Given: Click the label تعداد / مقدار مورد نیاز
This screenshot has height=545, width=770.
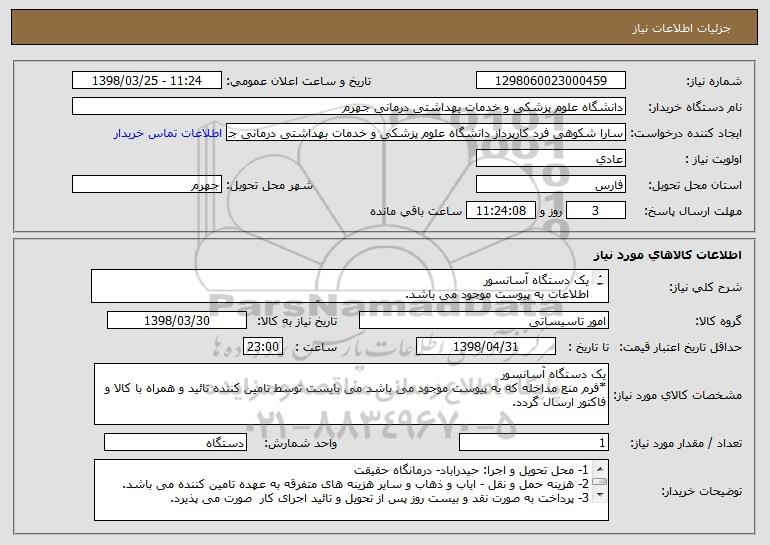Looking at the screenshot, I should tap(686, 443).
